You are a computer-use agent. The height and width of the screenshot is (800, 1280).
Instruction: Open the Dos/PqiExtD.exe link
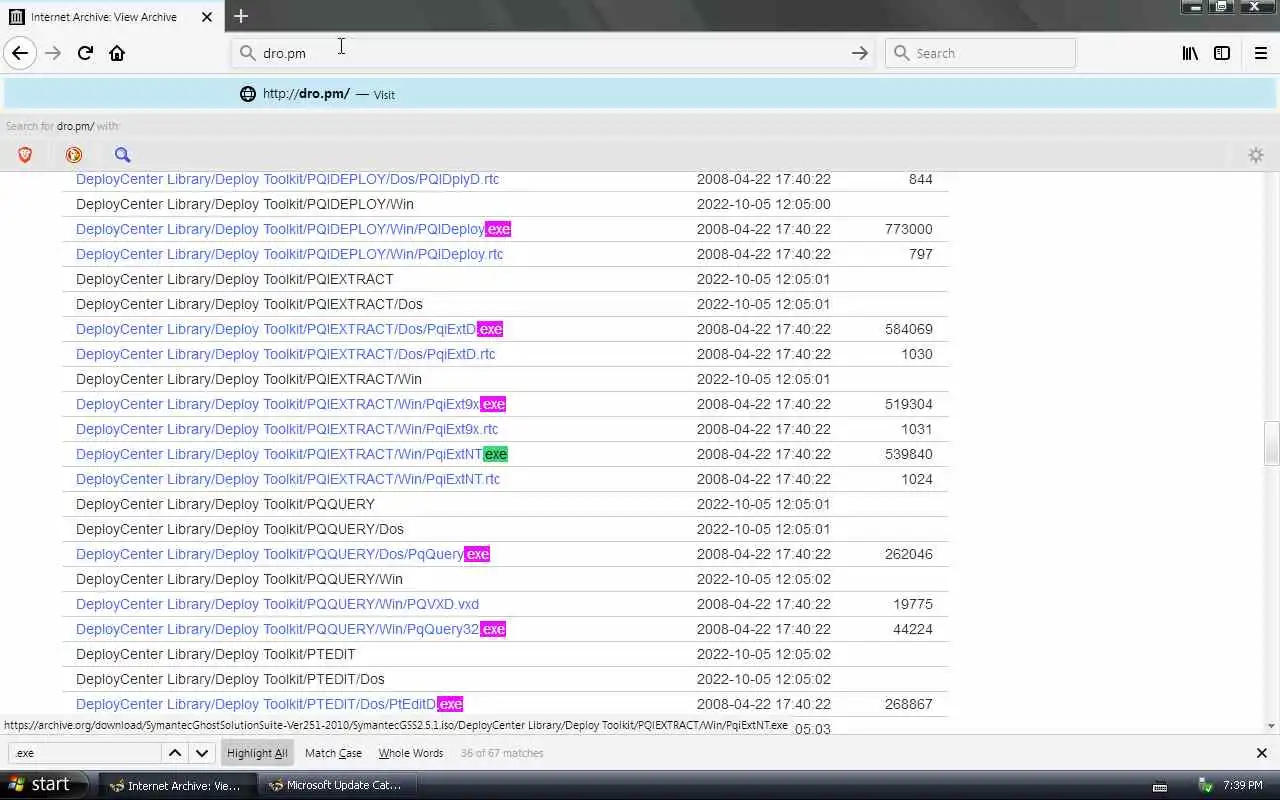pyautogui.click(x=289, y=329)
